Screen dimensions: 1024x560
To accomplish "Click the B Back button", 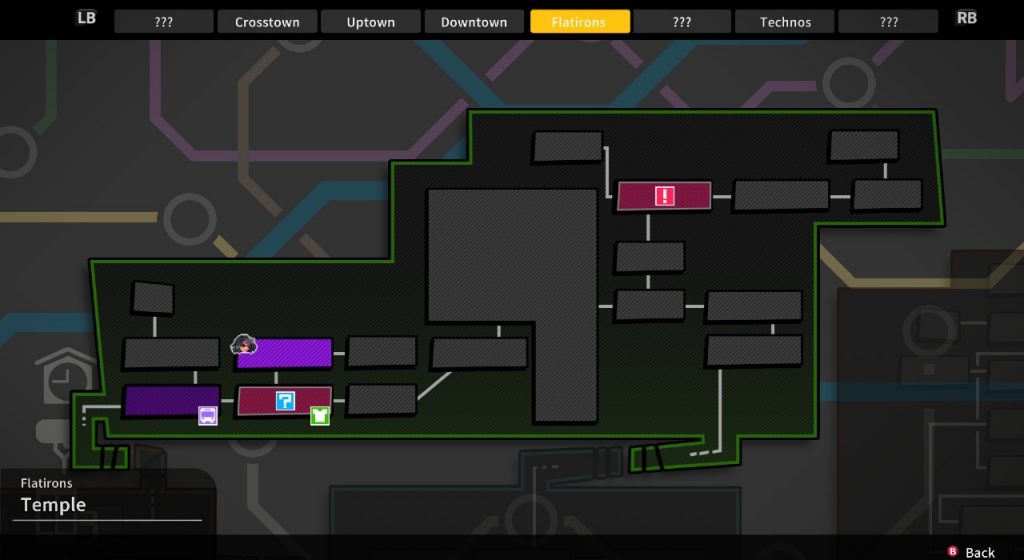I will (971, 552).
